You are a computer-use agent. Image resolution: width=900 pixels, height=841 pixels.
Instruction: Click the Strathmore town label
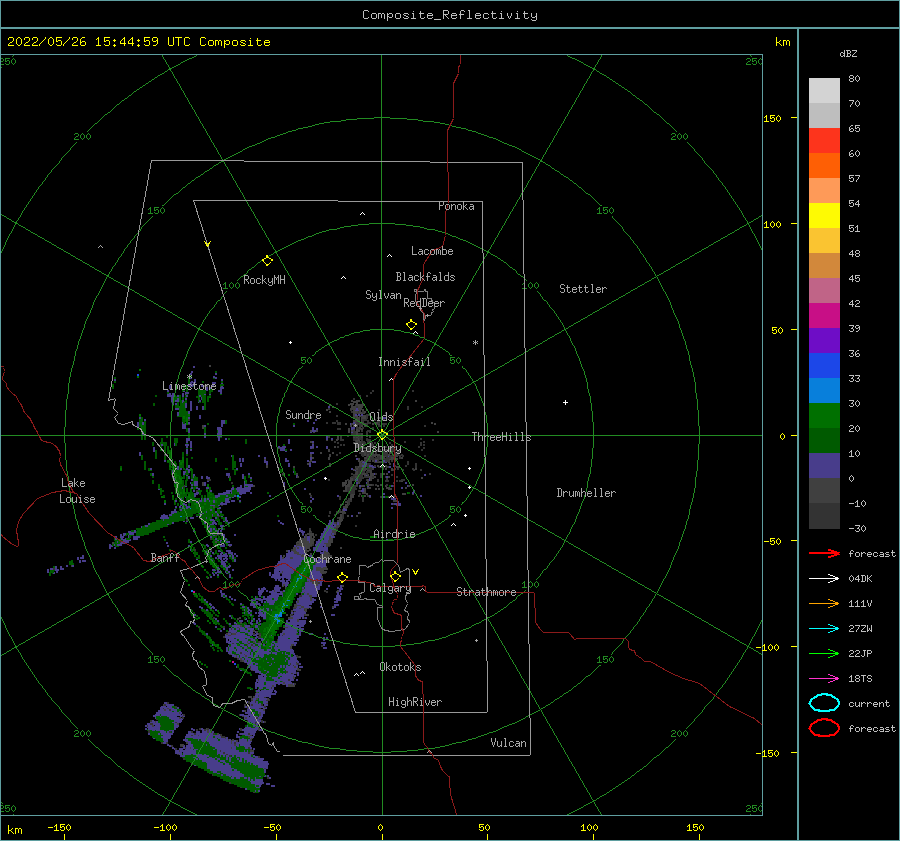487,592
